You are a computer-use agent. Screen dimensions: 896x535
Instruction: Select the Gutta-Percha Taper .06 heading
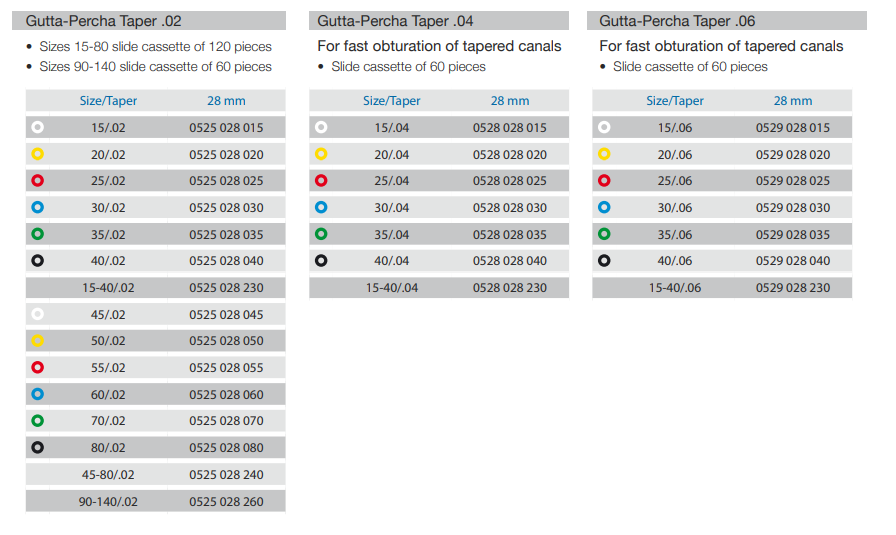pos(677,21)
